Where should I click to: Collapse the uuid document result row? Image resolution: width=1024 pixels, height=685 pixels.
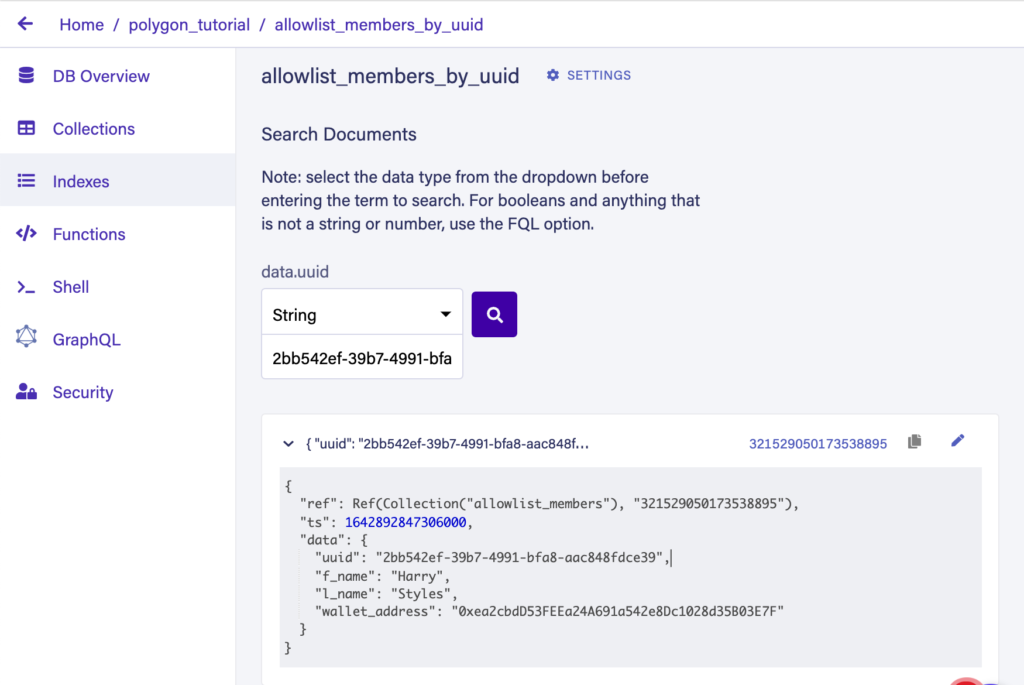click(288, 443)
